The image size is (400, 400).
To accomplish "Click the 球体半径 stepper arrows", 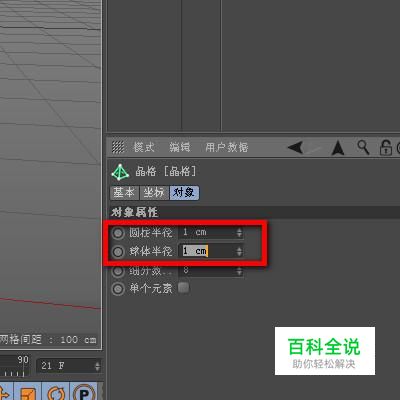I will click(239, 251).
